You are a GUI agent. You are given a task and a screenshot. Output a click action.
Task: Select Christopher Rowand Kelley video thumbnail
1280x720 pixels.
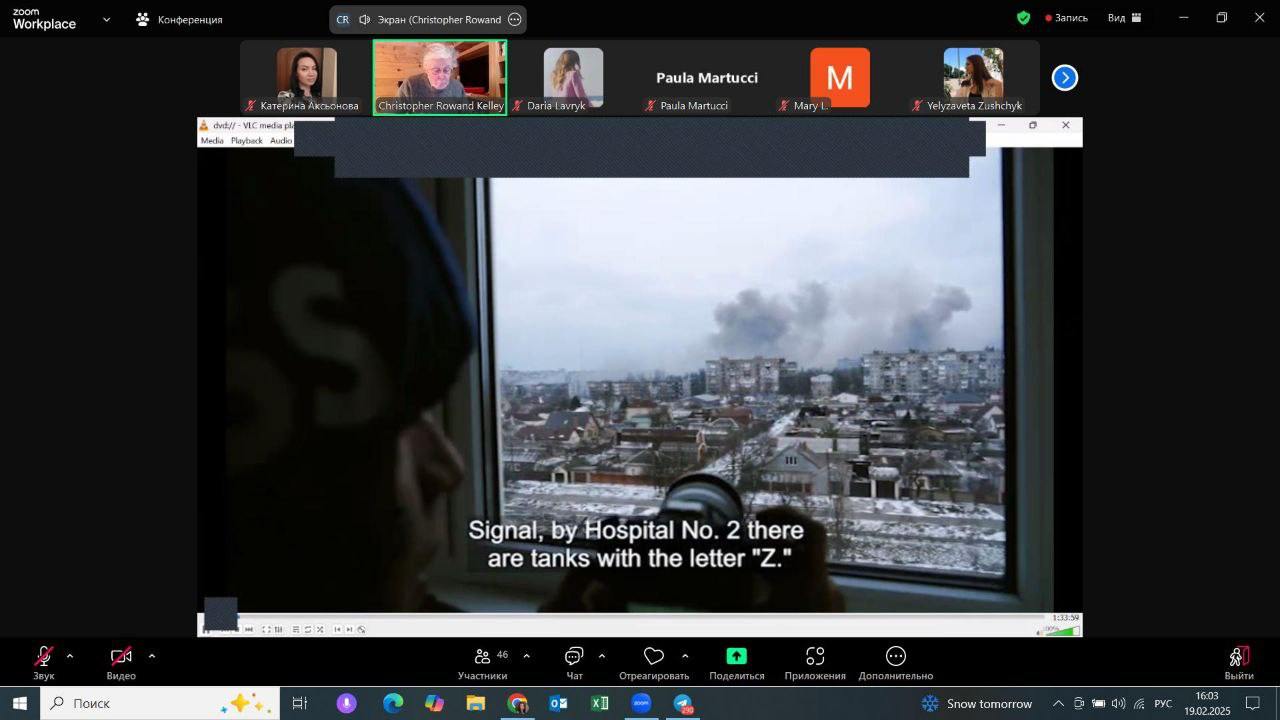click(440, 78)
